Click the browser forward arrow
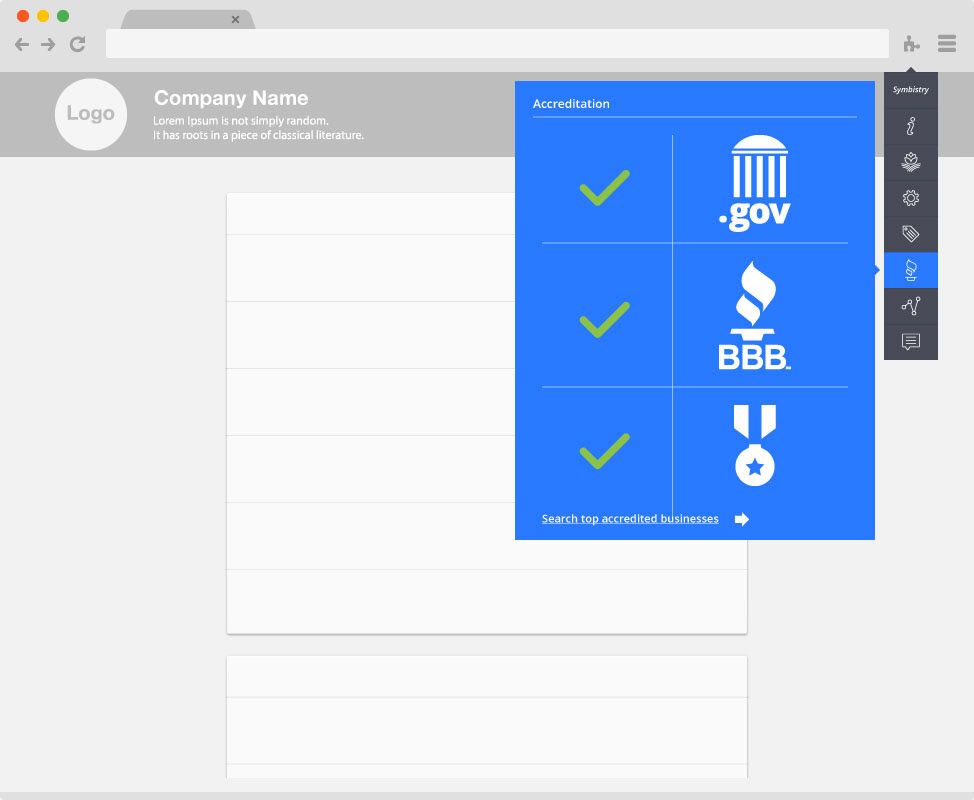The width and height of the screenshot is (974, 800). click(x=48, y=44)
